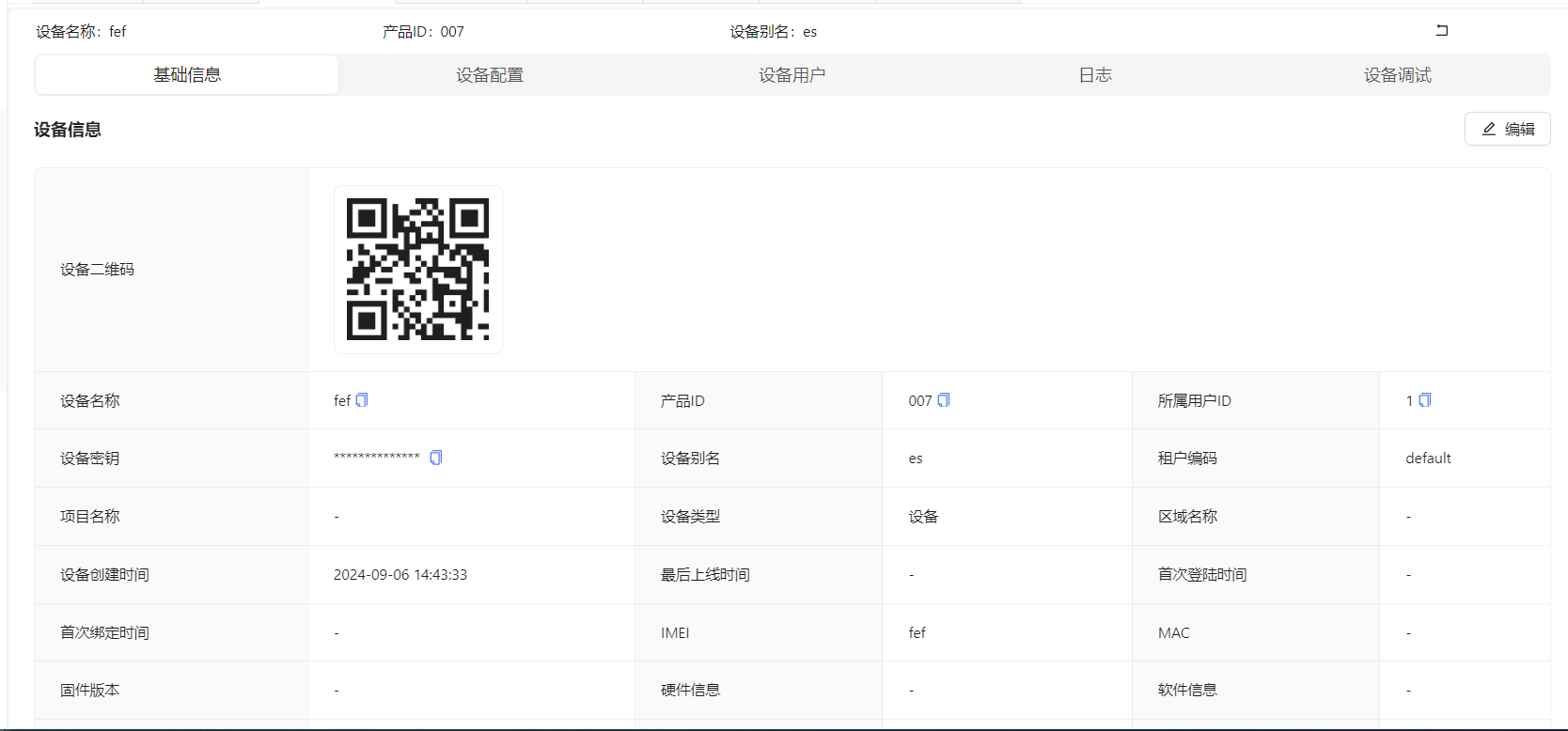Copy the masked 设备密钥 value
The width and height of the screenshot is (1568, 731).
click(x=435, y=458)
